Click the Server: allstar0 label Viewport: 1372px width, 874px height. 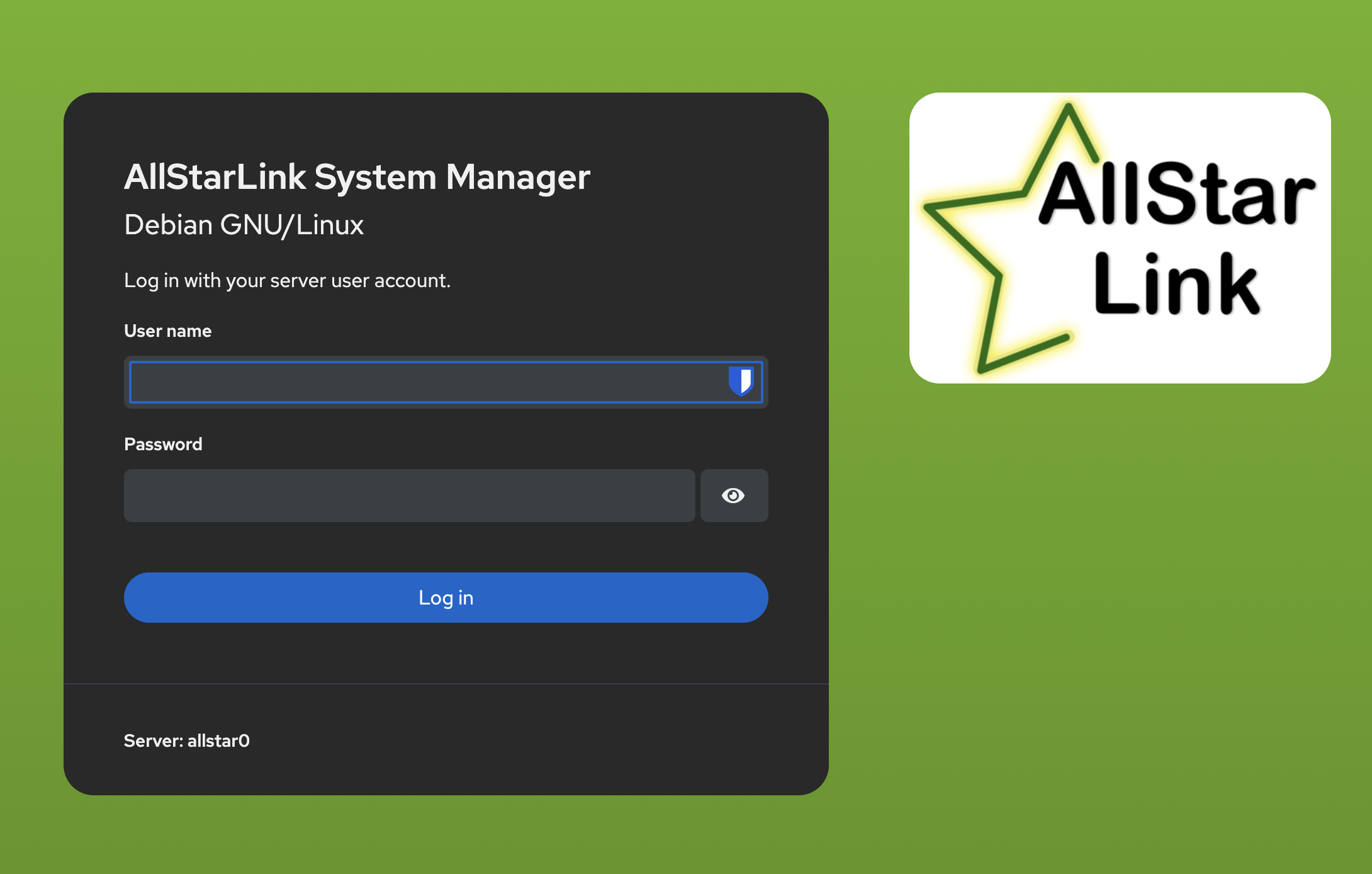click(x=186, y=741)
